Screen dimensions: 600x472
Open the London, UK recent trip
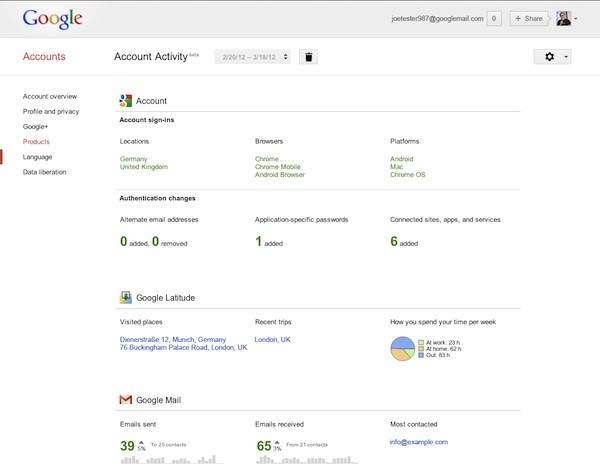(x=272, y=340)
